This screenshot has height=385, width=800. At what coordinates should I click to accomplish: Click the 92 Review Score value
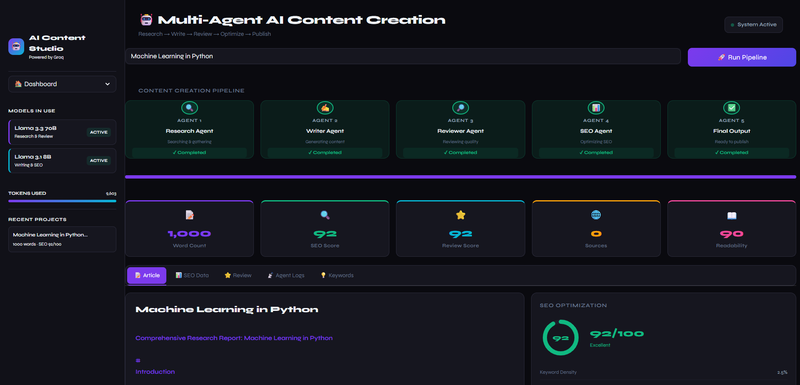point(460,234)
